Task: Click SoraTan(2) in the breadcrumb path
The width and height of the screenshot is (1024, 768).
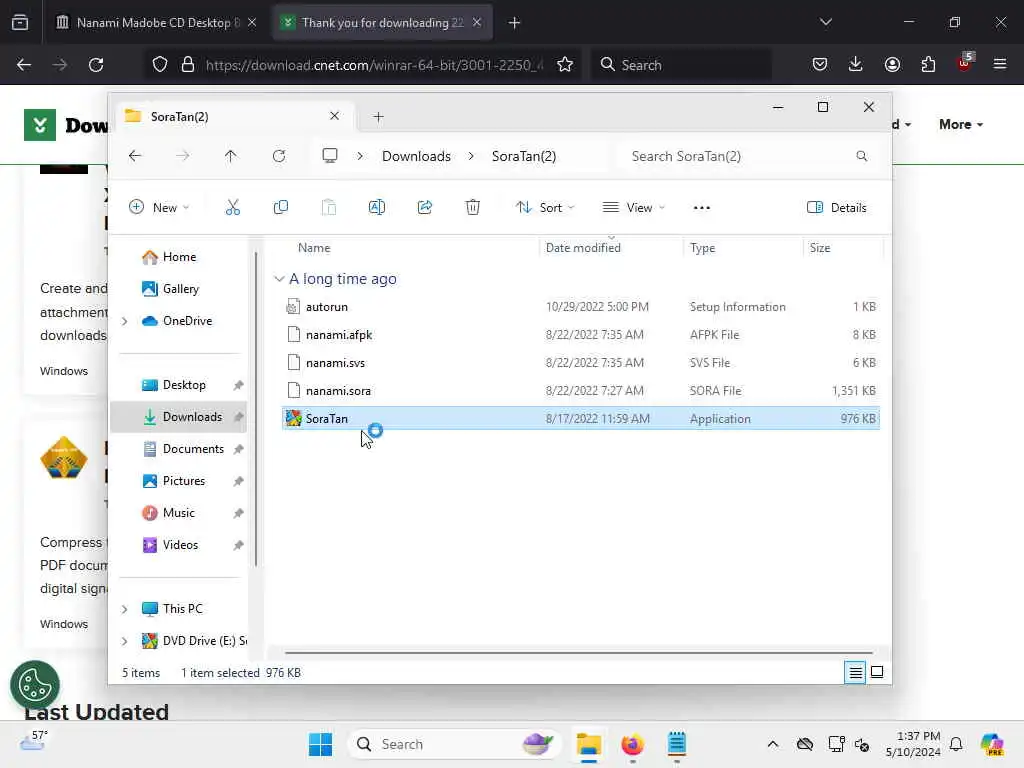Action: (x=524, y=156)
